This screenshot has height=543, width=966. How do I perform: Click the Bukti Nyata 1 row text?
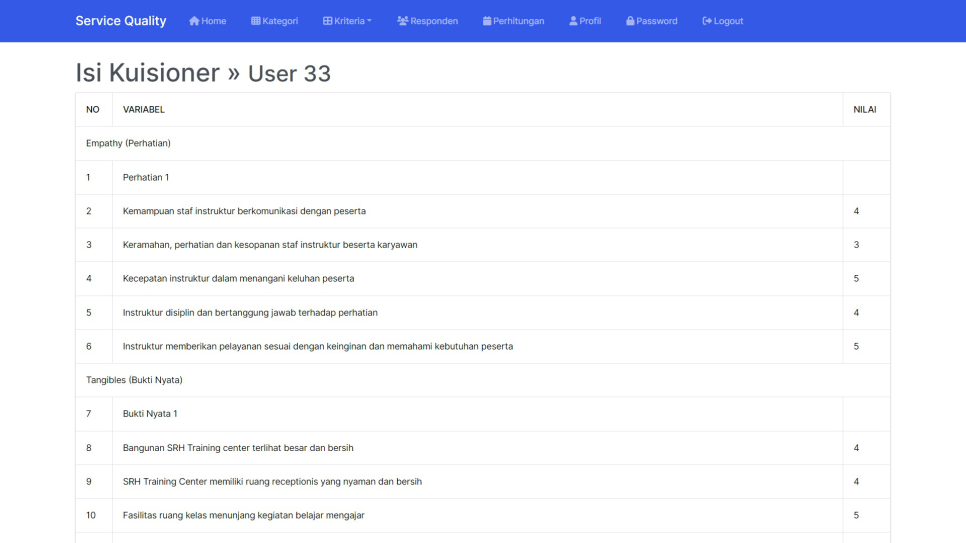click(x=150, y=414)
